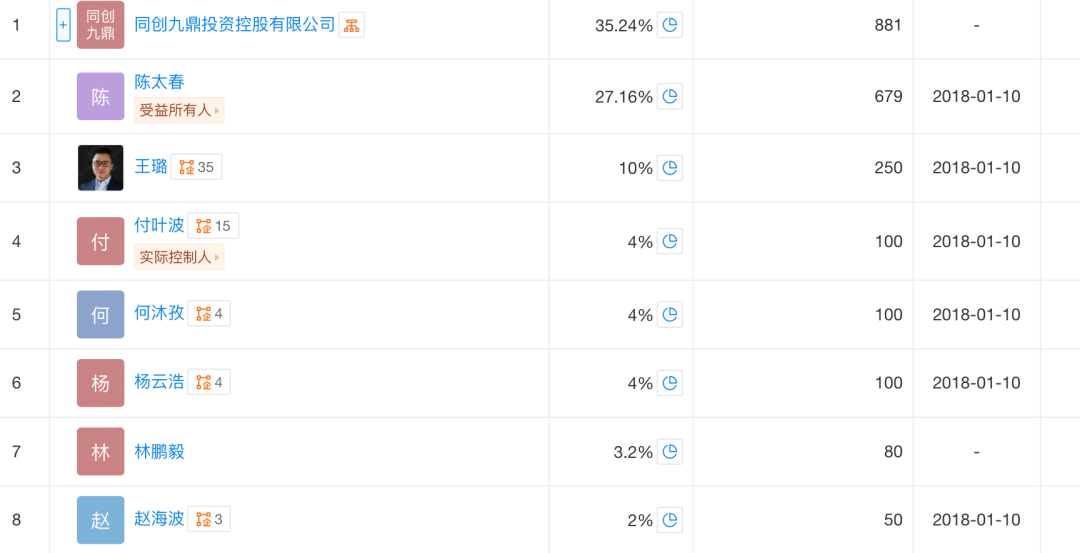Click 王璐's profile photo thumbnail

(x=100, y=168)
